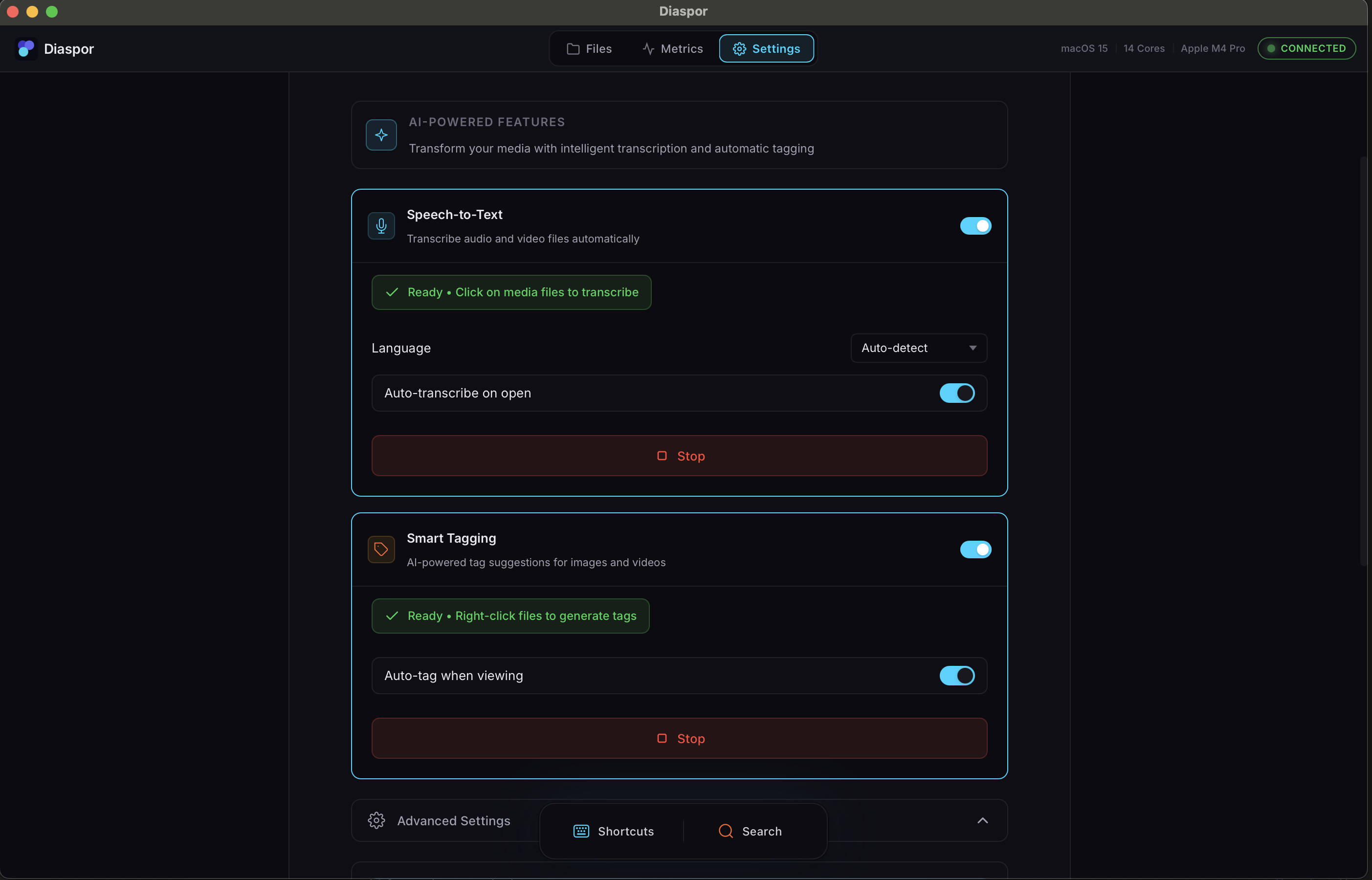
Task: Click the 'Ready • Right-click files to generate tags' banner
Action: [510, 616]
